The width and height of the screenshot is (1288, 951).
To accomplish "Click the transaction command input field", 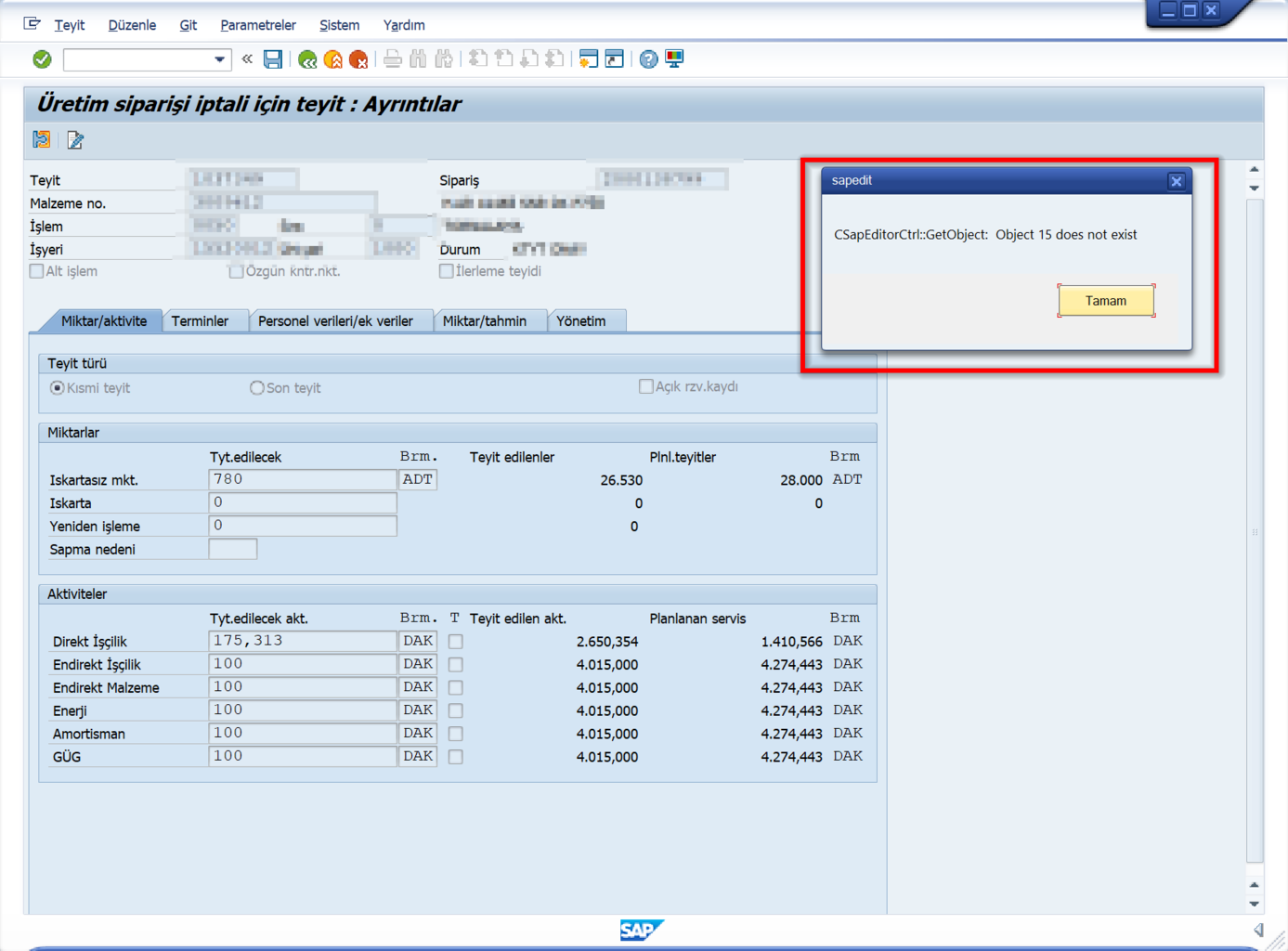I will [137, 59].
